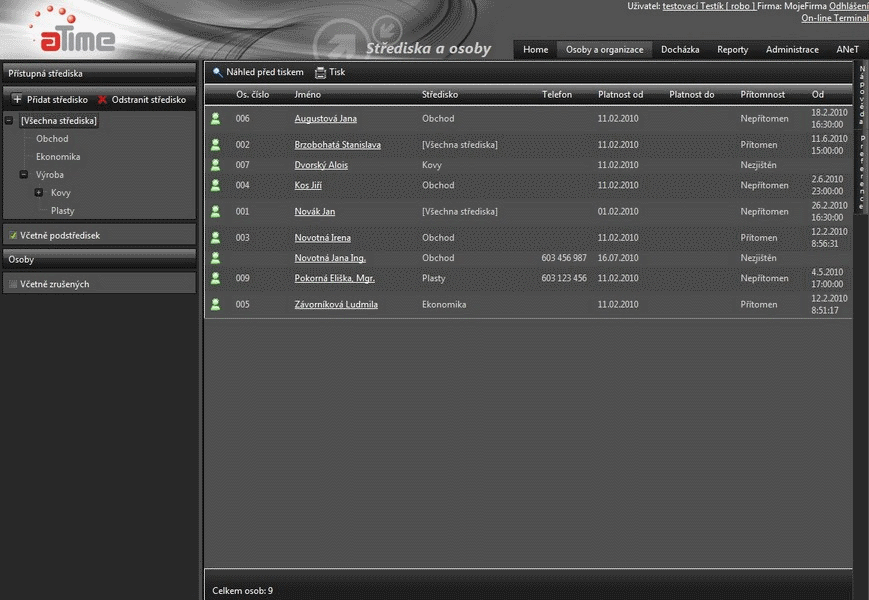Open Pokorná Eliška, Mgr.'s record
869x600 pixels.
click(x=334, y=278)
